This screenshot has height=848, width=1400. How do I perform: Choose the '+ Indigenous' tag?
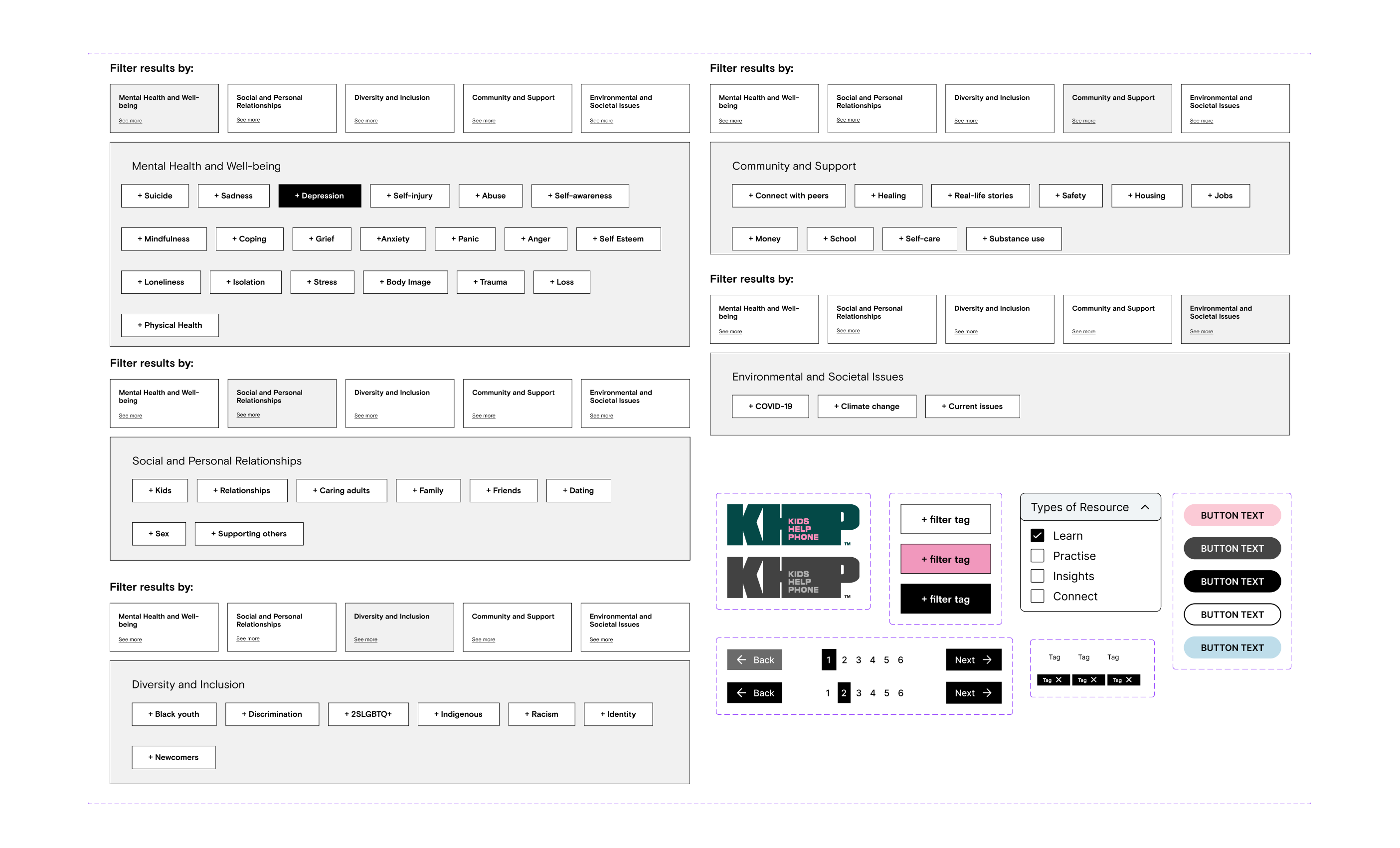[x=459, y=714]
